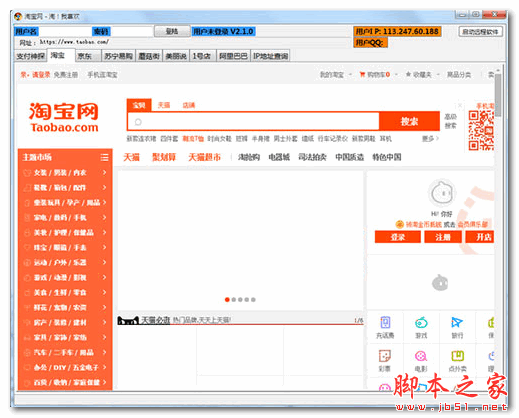Image resolution: width=519 pixels, height=418 pixels.
Task: Open the 充话费 phone recharge icon
Action: point(385,323)
